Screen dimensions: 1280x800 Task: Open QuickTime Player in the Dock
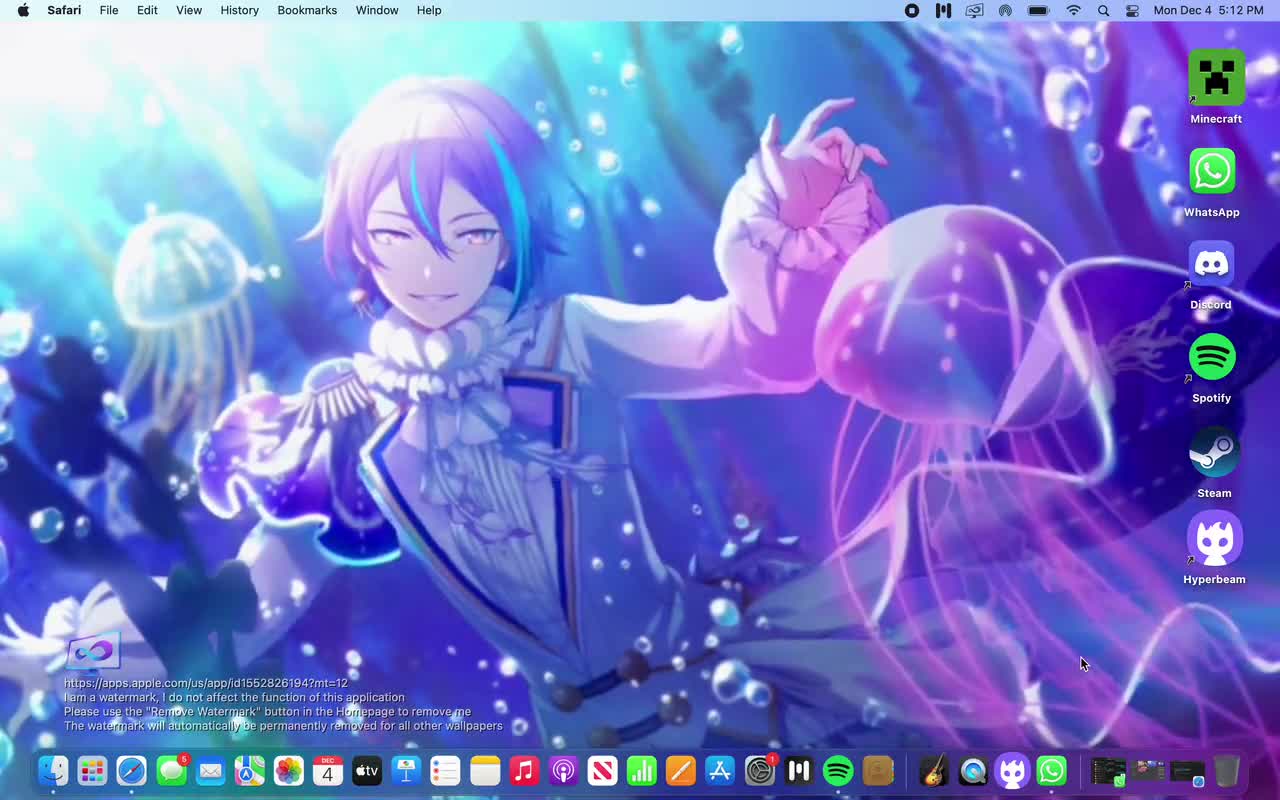pyautogui.click(x=973, y=771)
